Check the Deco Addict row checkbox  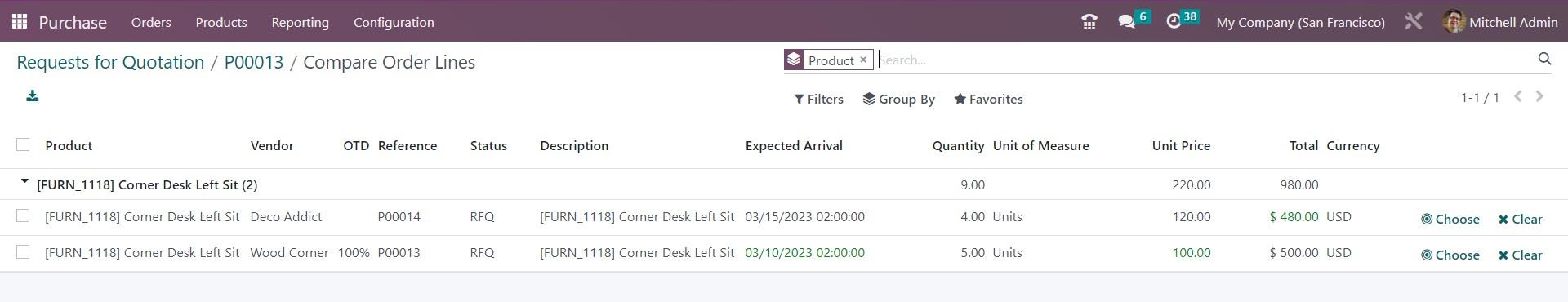[23, 215]
